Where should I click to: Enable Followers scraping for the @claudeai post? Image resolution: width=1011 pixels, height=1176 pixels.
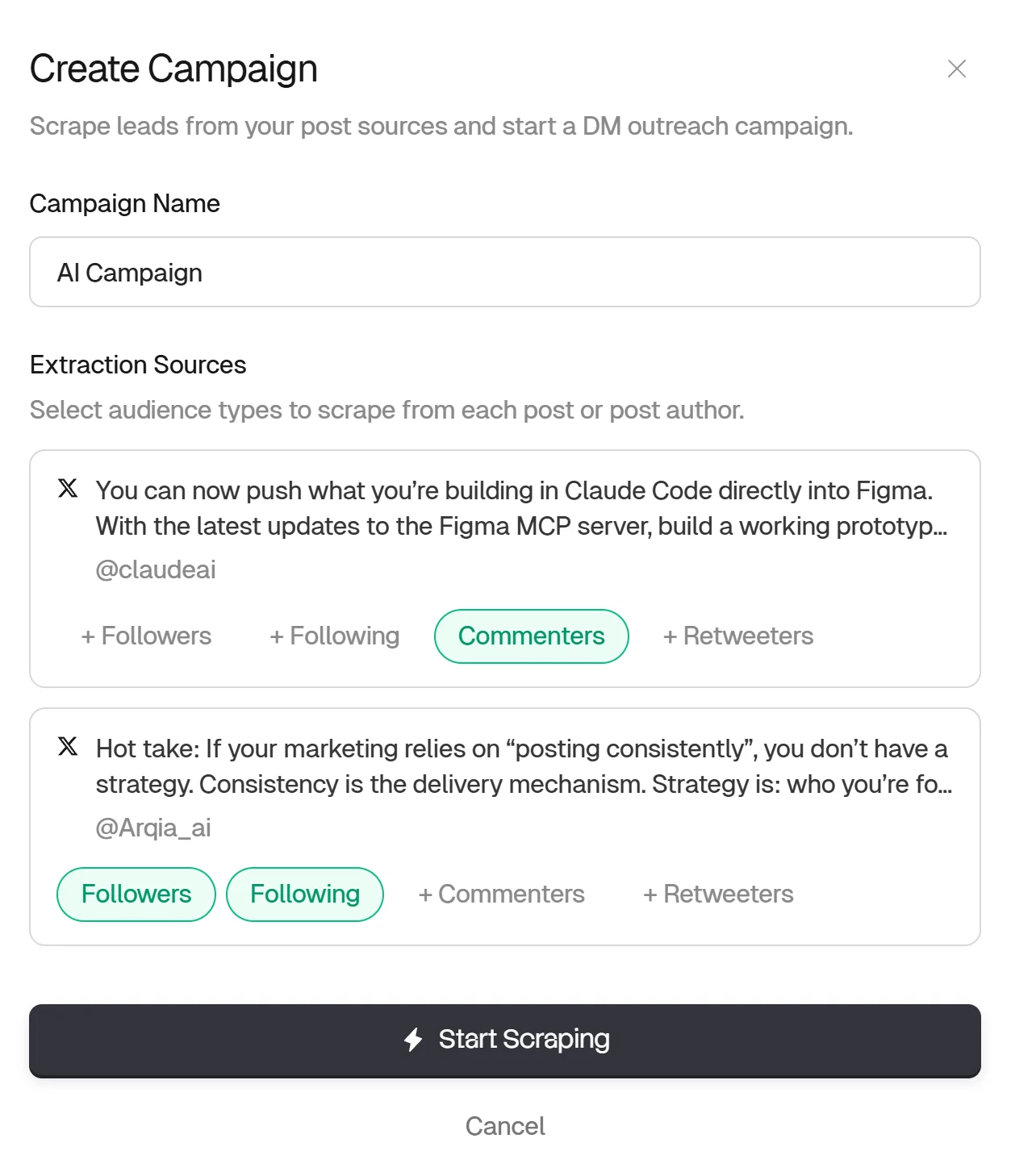[145, 636]
